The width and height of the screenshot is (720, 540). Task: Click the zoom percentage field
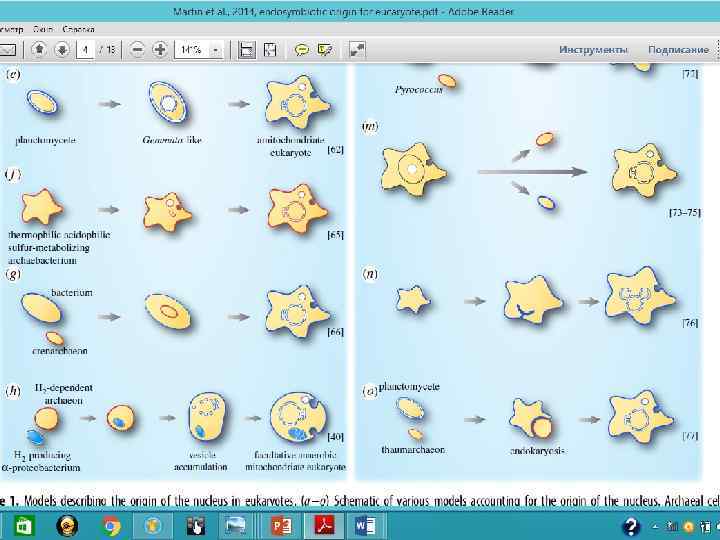pos(191,49)
